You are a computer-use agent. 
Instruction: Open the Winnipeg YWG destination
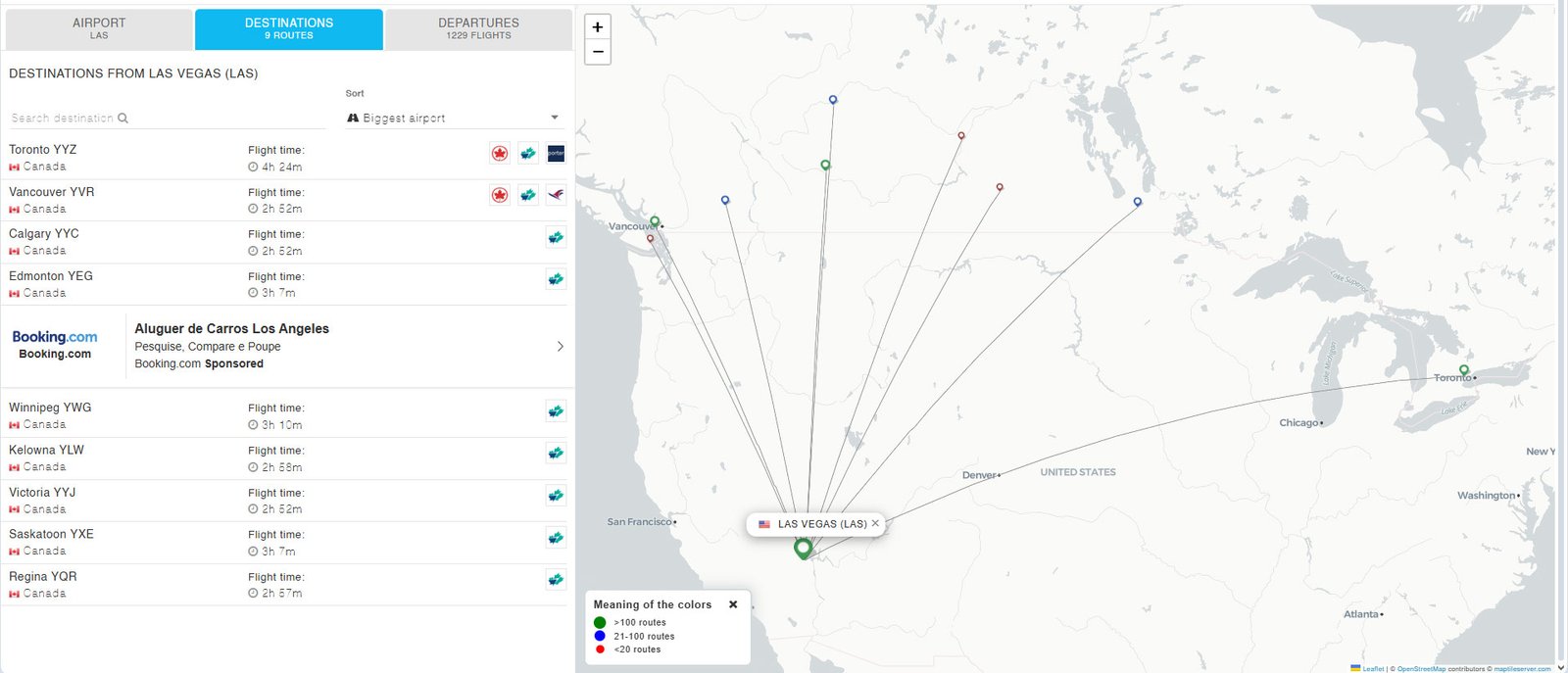(50, 408)
